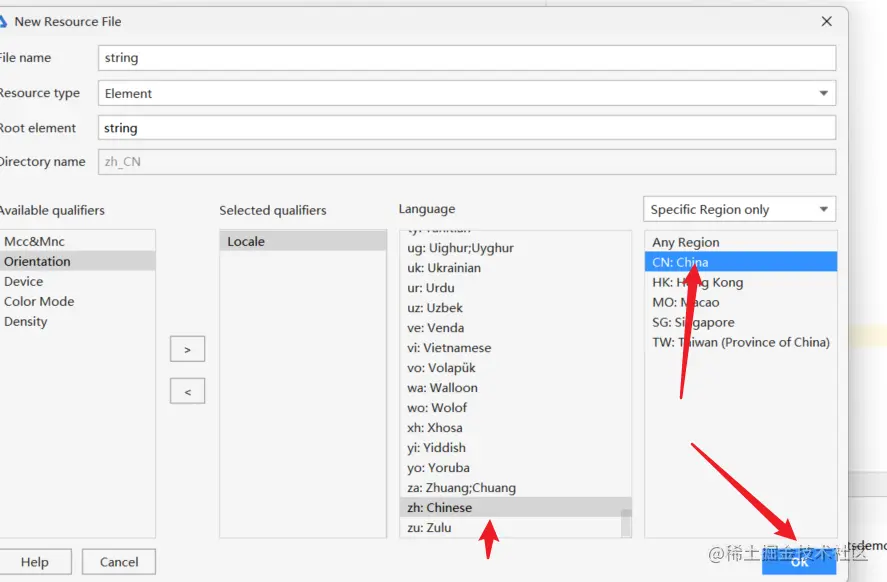The image size is (887, 582).
Task: Click the Help button
Action: pyautogui.click(x=35, y=562)
